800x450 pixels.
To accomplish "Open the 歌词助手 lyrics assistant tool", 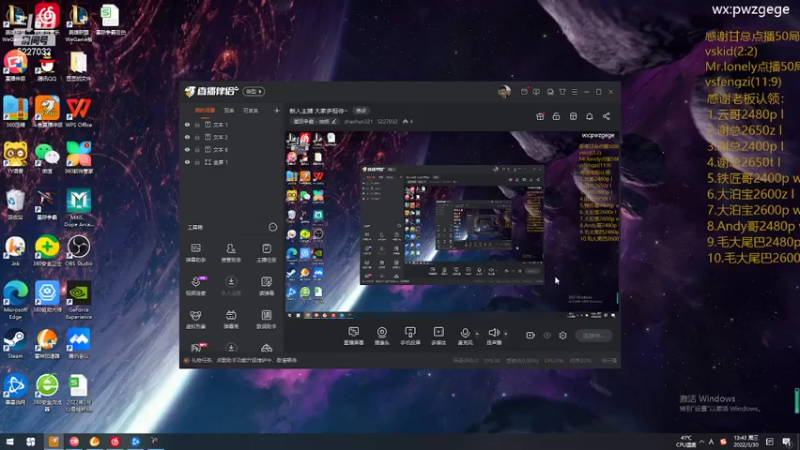I will coord(266,319).
